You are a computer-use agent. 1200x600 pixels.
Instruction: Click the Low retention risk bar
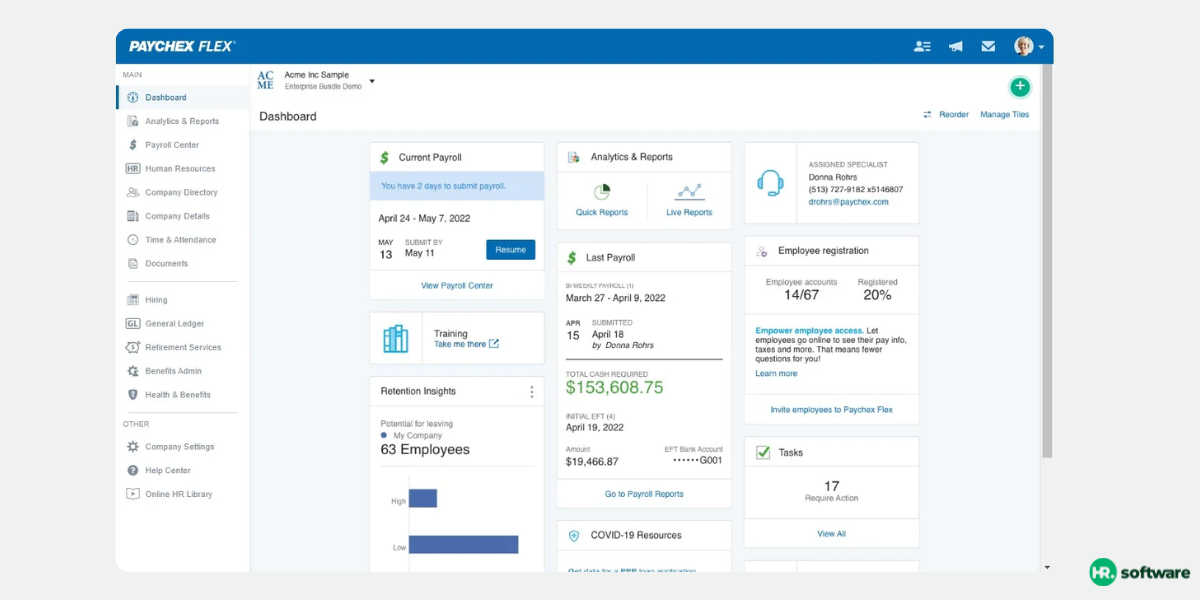click(x=463, y=544)
